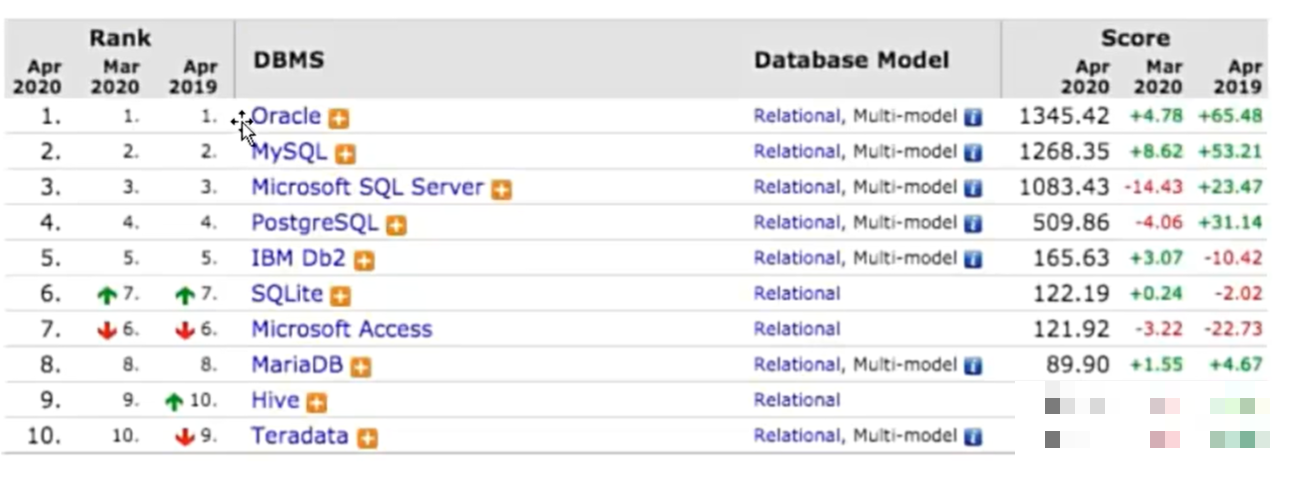Open the Microsoft Access link
The height and width of the screenshot is (481, 1315).
pos(342,329)
